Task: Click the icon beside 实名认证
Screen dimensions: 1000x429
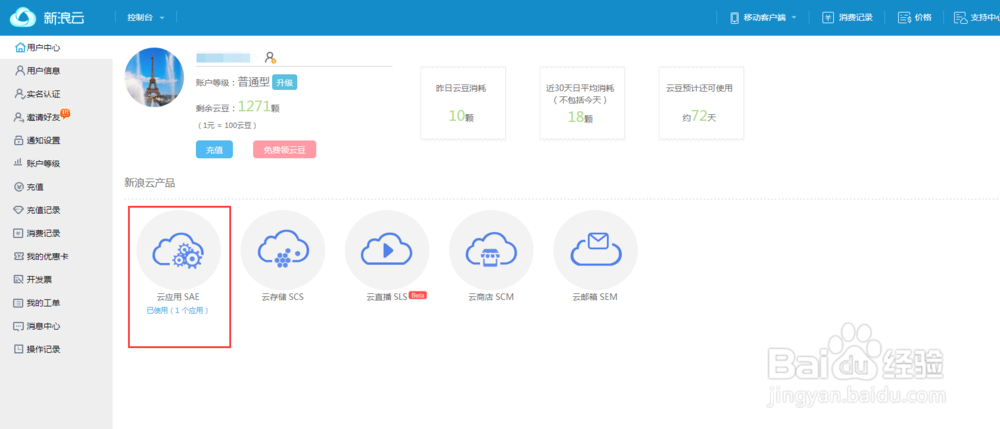Action: tap(19, 94)
